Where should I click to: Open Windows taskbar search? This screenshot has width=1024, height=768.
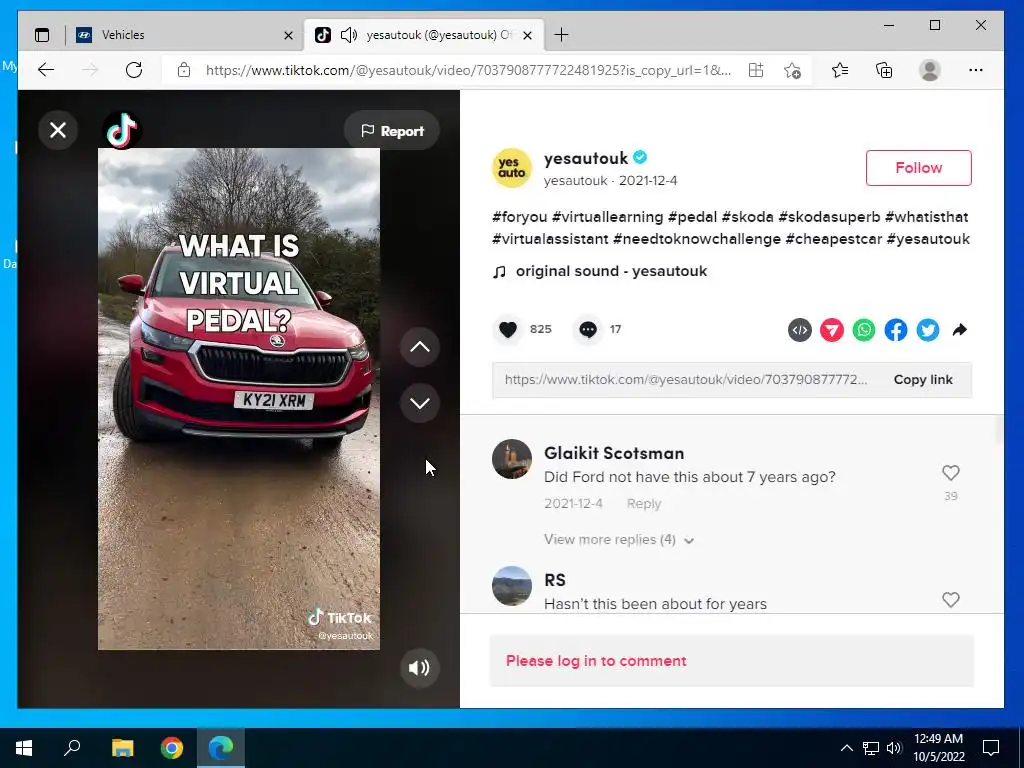pyautogui.click(x=72, y=748)
